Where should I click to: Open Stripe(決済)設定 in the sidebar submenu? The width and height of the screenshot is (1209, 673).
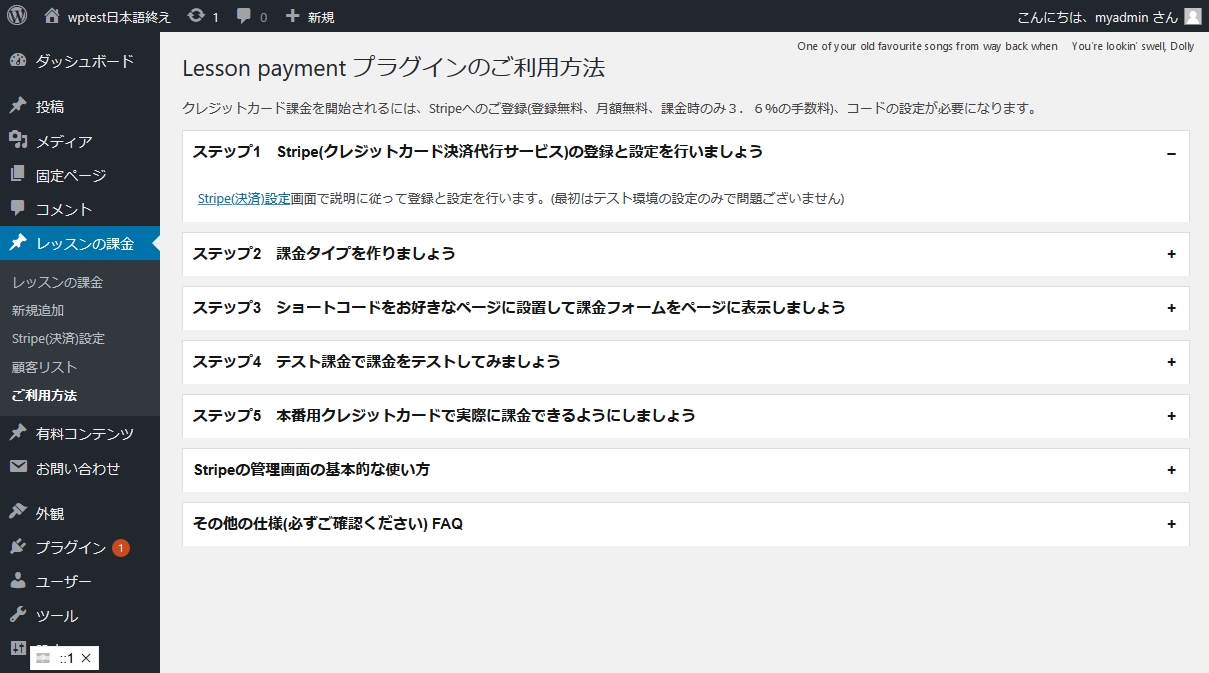pyautogui.click(x=58, y=338)
